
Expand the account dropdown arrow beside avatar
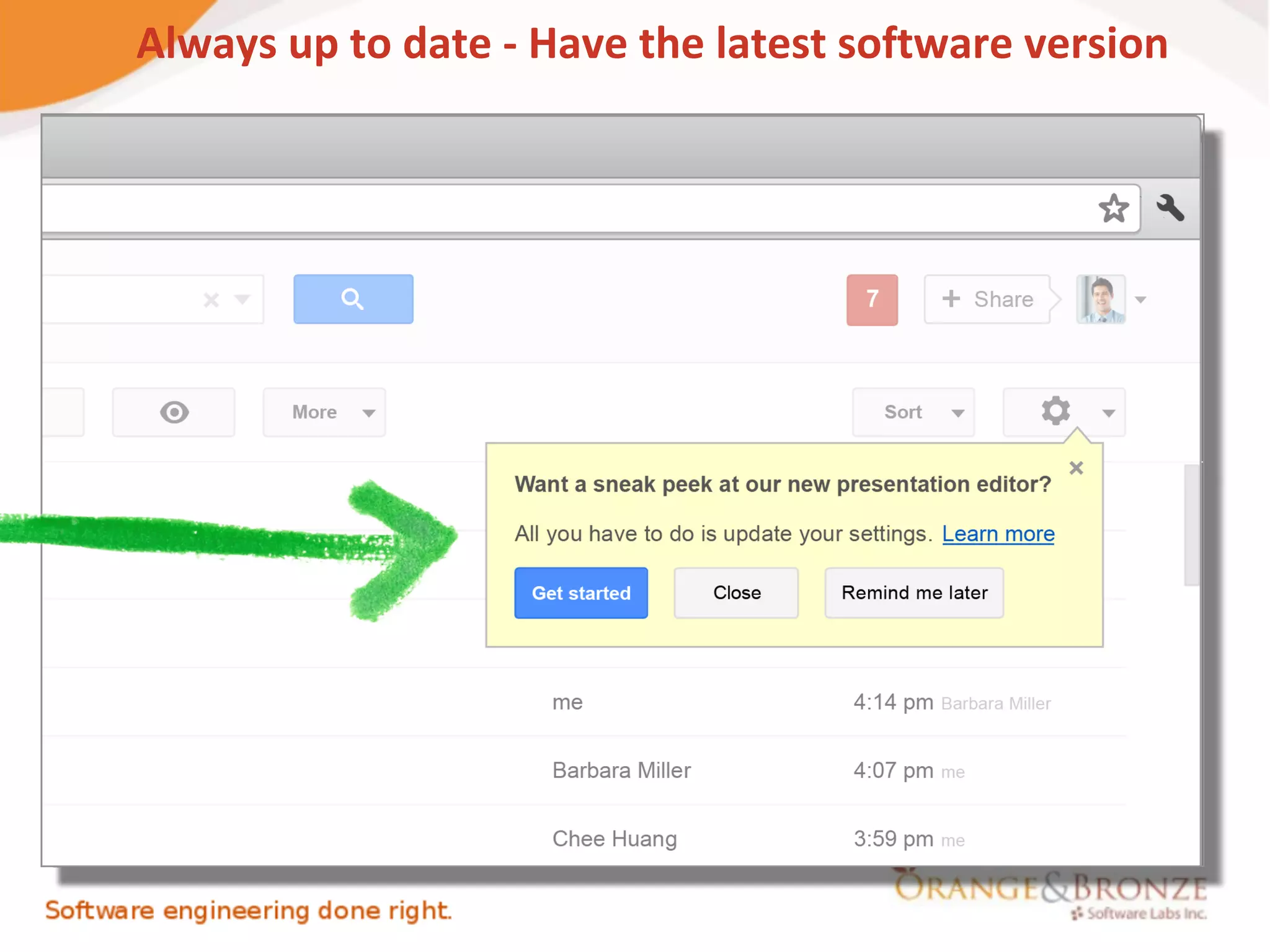[x=1140, y=300]
